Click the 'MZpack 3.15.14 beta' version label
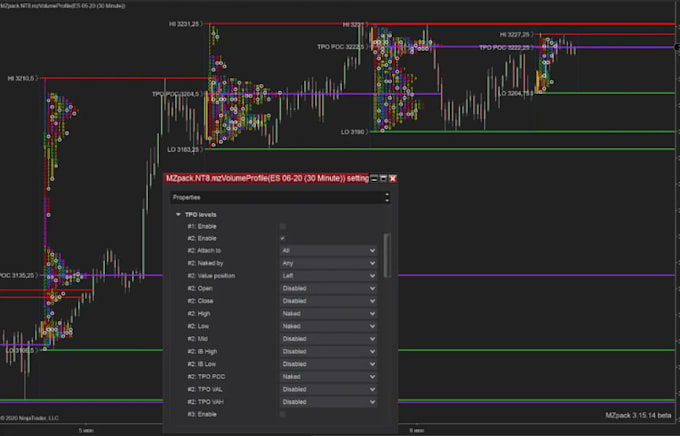Image resolution: width=680 pixels, height=436 pixels. pos(638,415)
